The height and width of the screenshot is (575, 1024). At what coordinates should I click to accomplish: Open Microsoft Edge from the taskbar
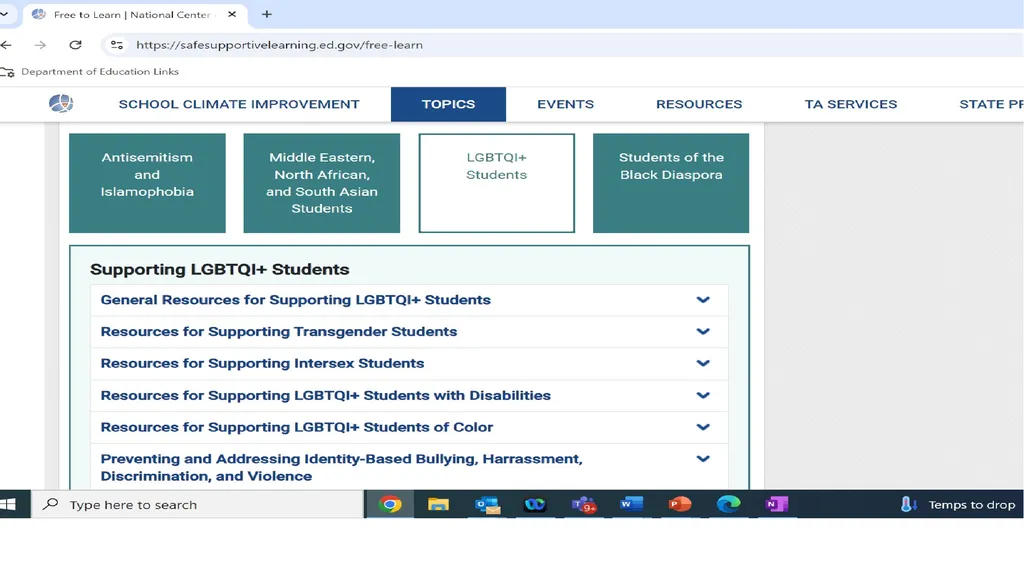pos(728,504)
